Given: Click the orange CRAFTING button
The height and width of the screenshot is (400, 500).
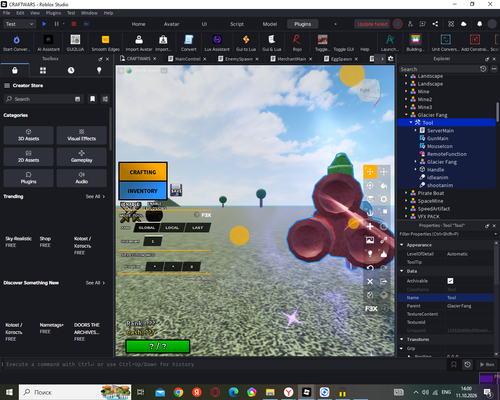Looking at the screenshot, I should click(x=143, y=172).
